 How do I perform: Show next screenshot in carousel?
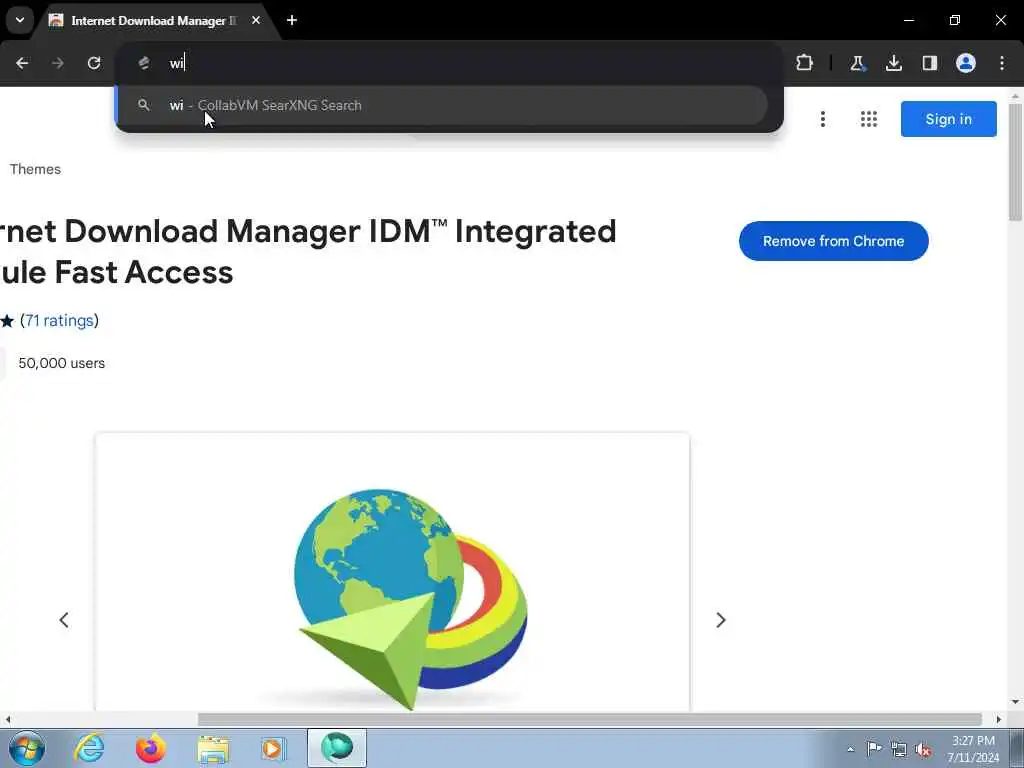720,620
